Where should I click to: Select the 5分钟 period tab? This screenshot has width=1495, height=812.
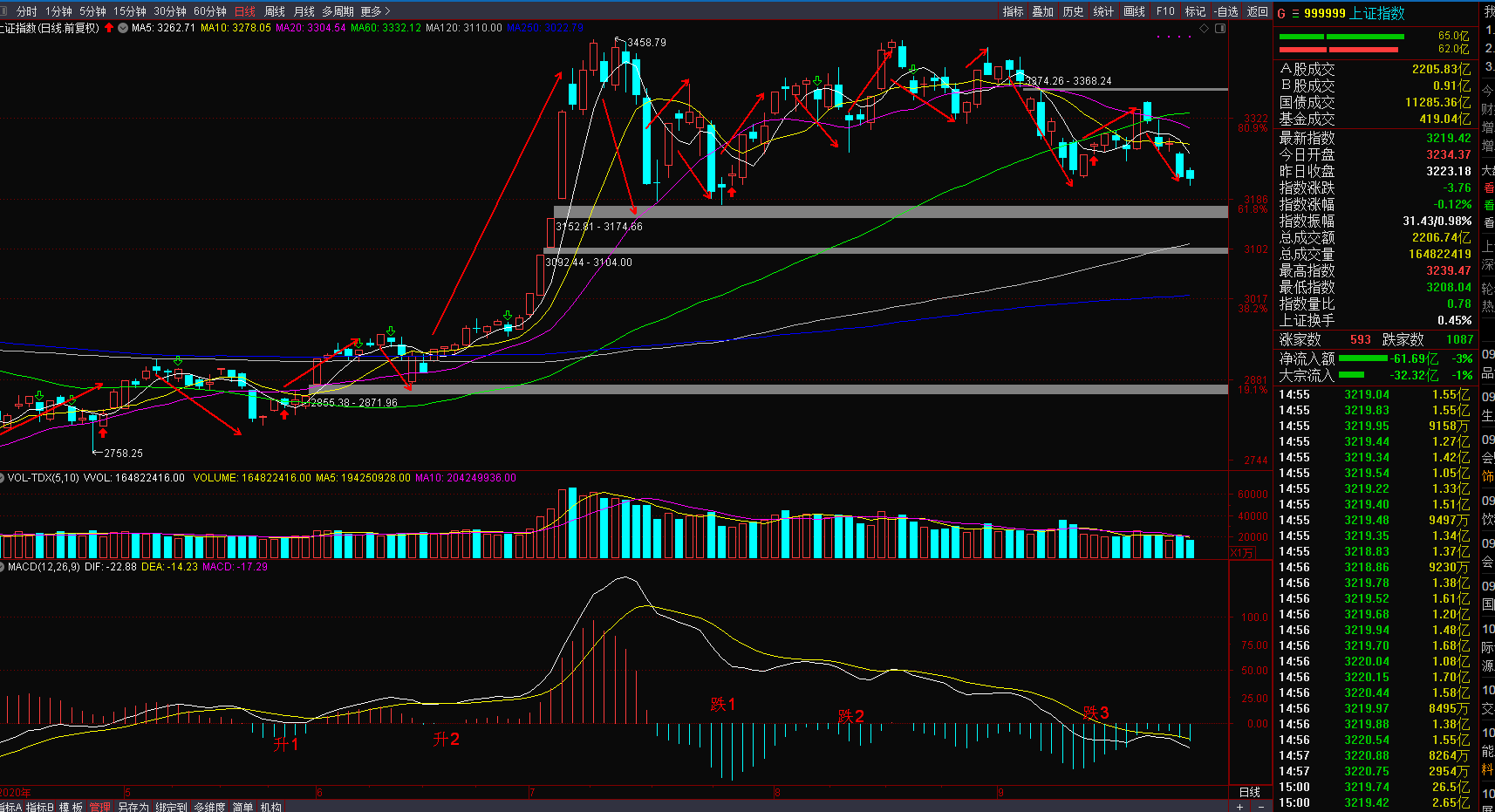pyautogui.click(x=92, y=11)
